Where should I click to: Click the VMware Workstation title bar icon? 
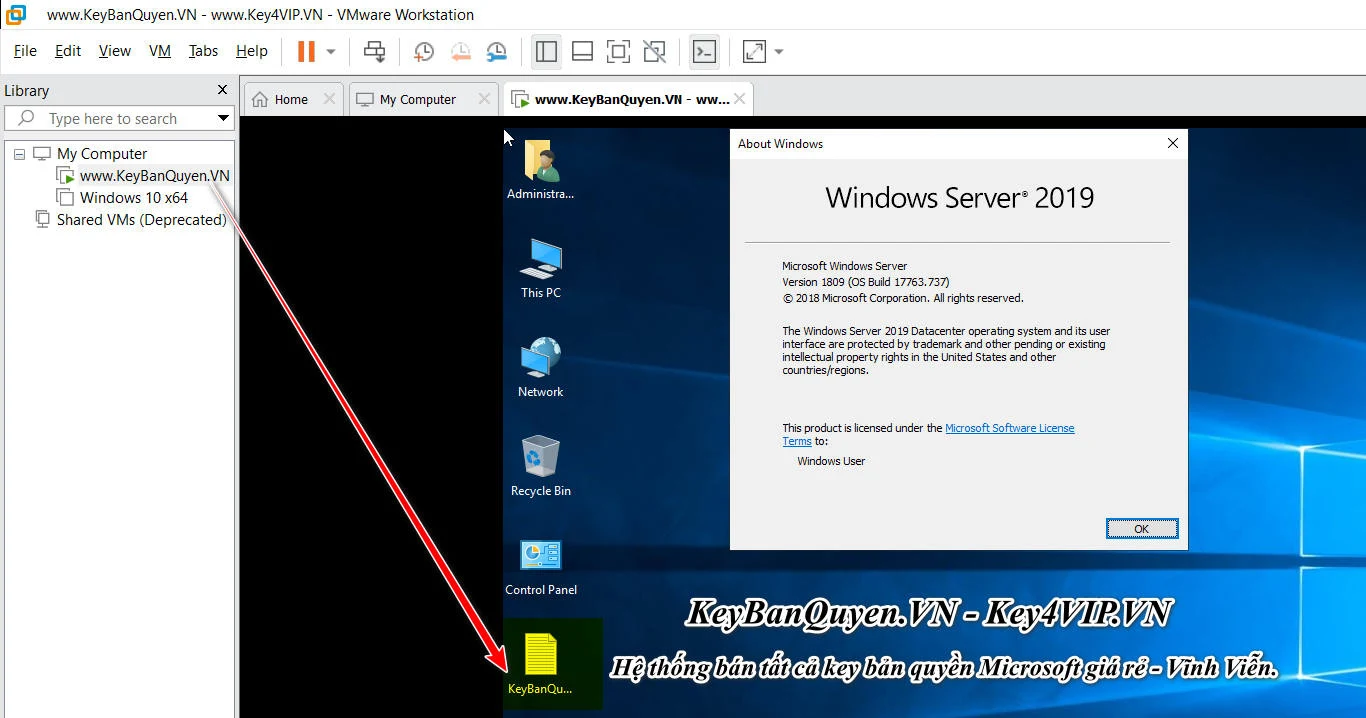coord(15,14)
